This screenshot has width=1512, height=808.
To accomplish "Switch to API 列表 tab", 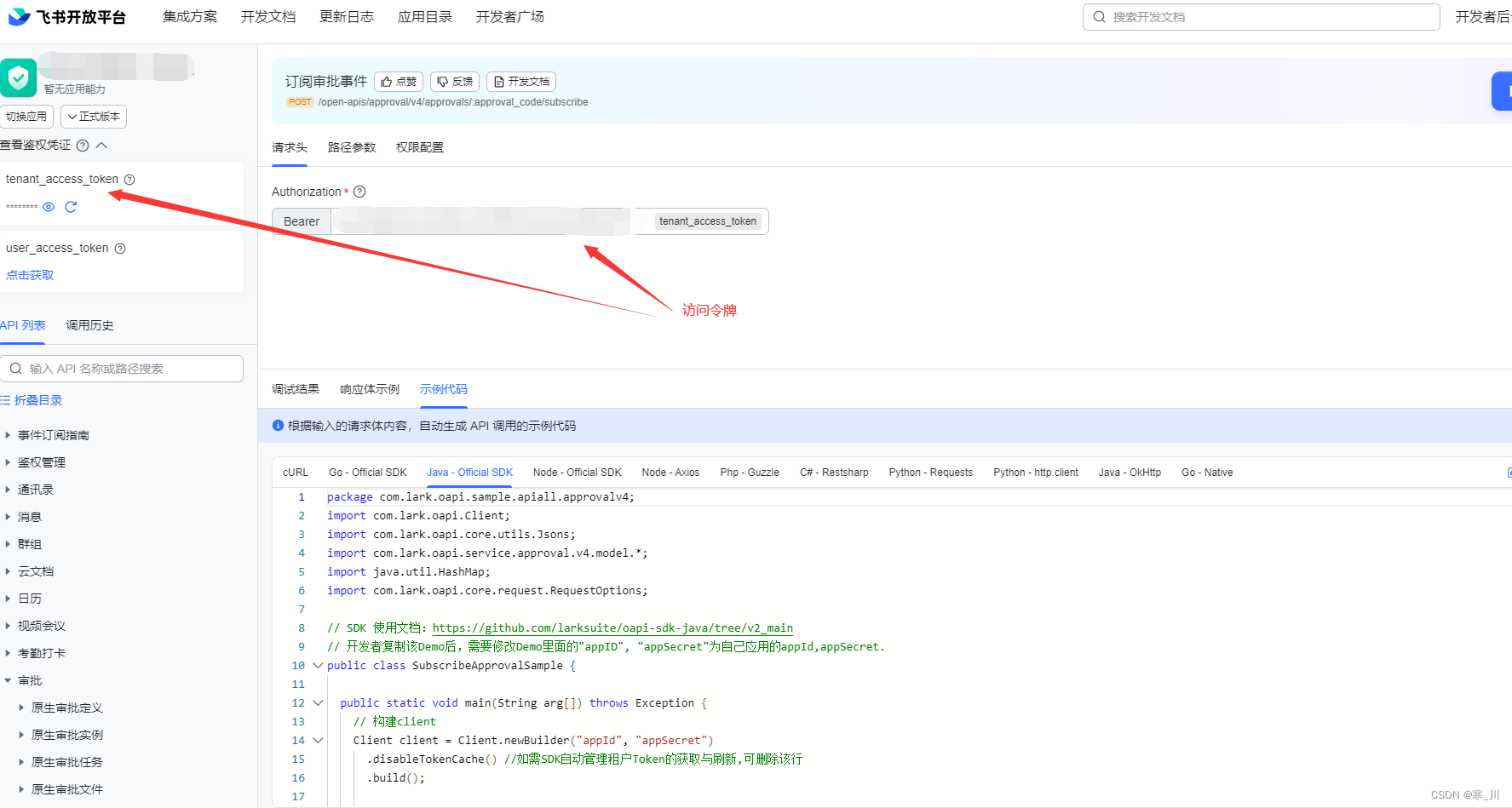I will click(23, 325).
